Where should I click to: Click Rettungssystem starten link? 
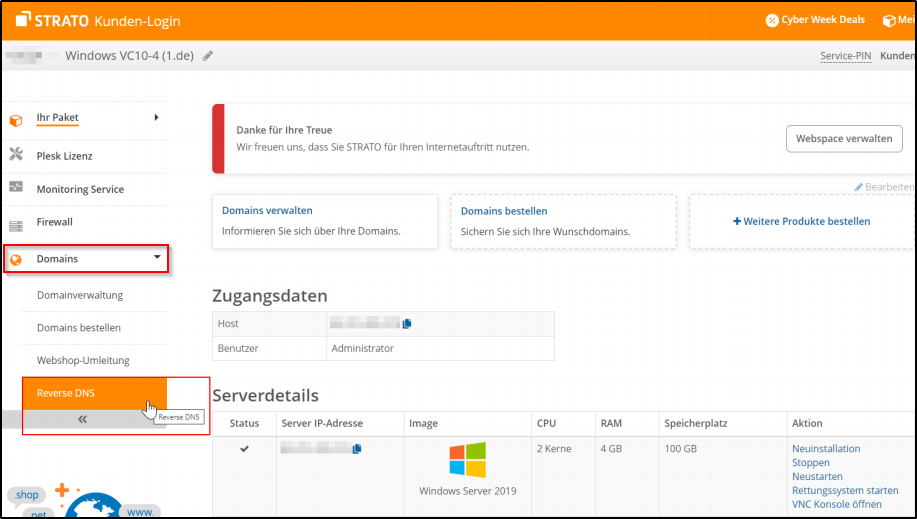845,490
